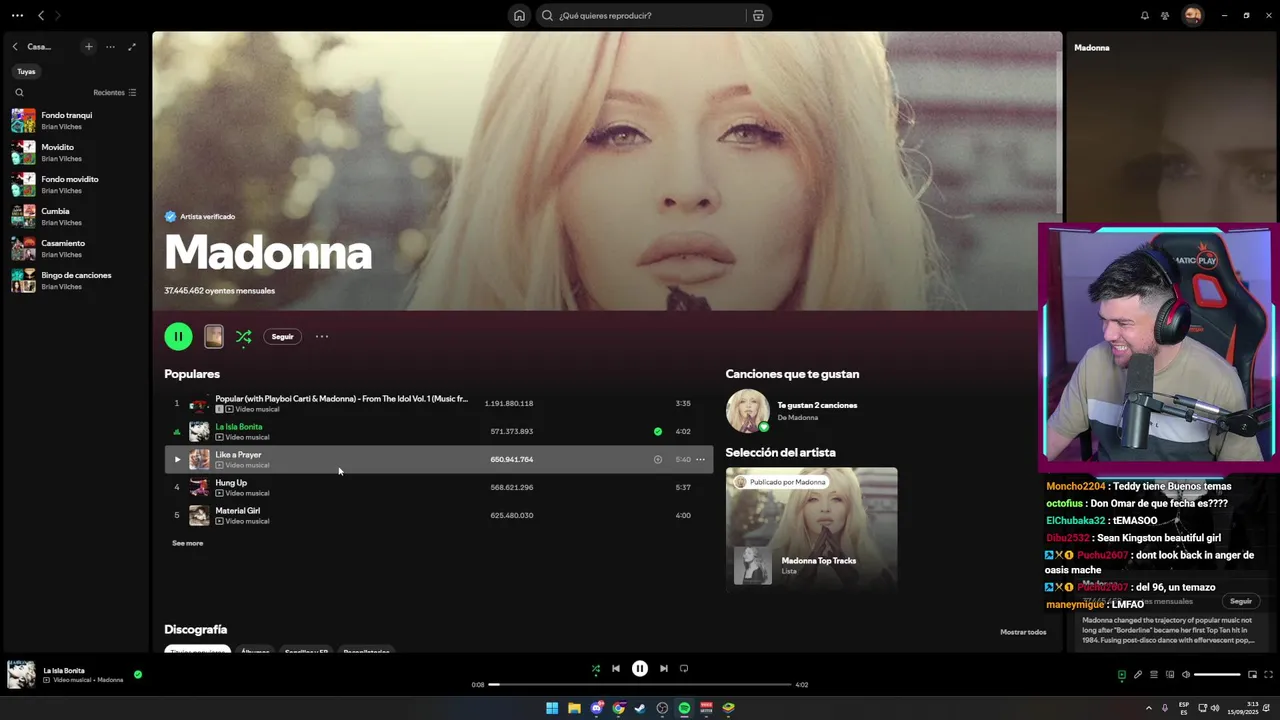Click 'Seguir' in the Now Playing panel
1280x720 pixels.
coord(1241,601)
